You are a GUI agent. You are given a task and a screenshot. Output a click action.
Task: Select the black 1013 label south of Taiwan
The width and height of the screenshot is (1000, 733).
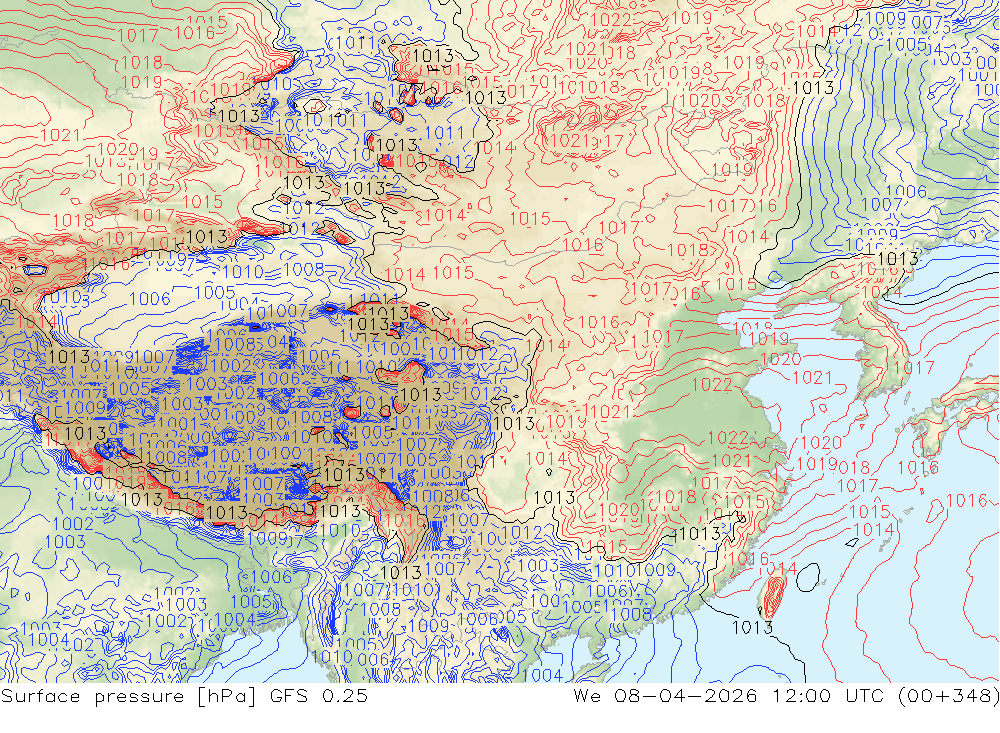[x=753, y=627]
